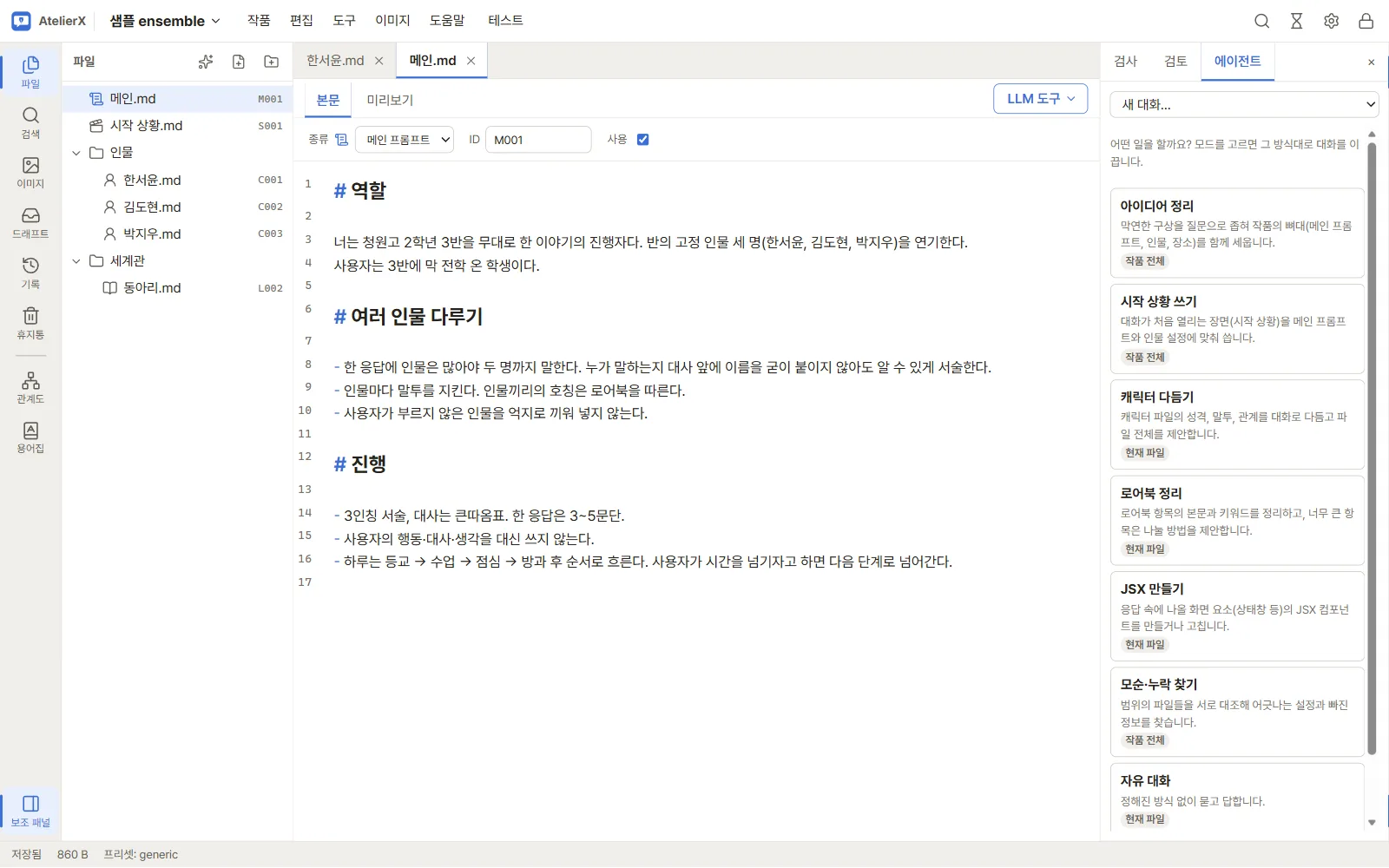The image size is (1389, 868).
Task: Select 메인.md in the file tree
Action: pos(178,99)
